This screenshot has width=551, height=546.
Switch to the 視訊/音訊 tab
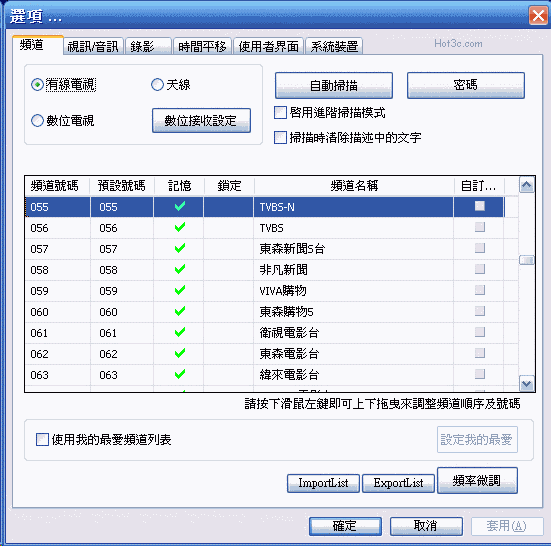(x=93, y=46)
